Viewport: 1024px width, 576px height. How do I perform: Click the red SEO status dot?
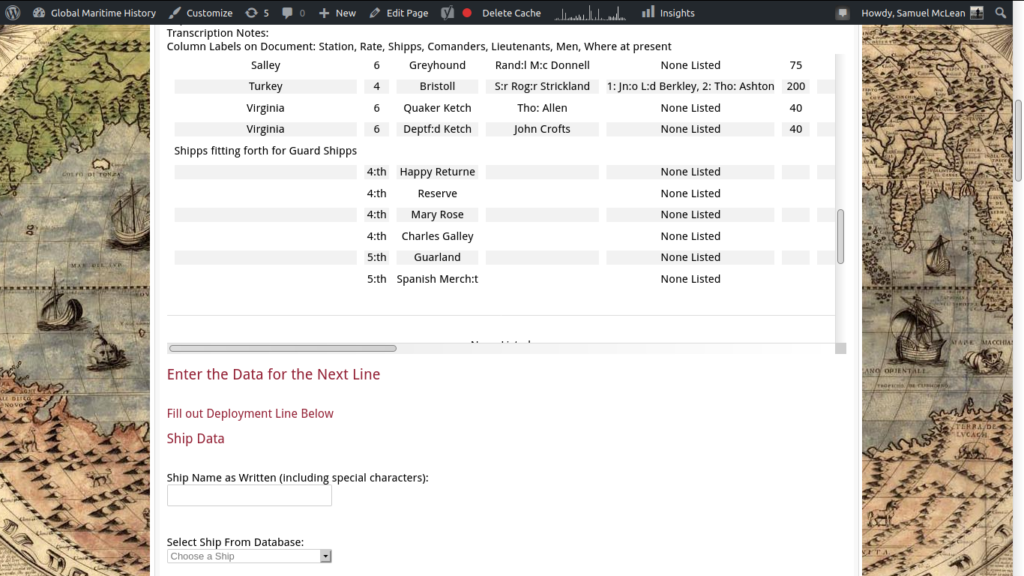[467, 12]
